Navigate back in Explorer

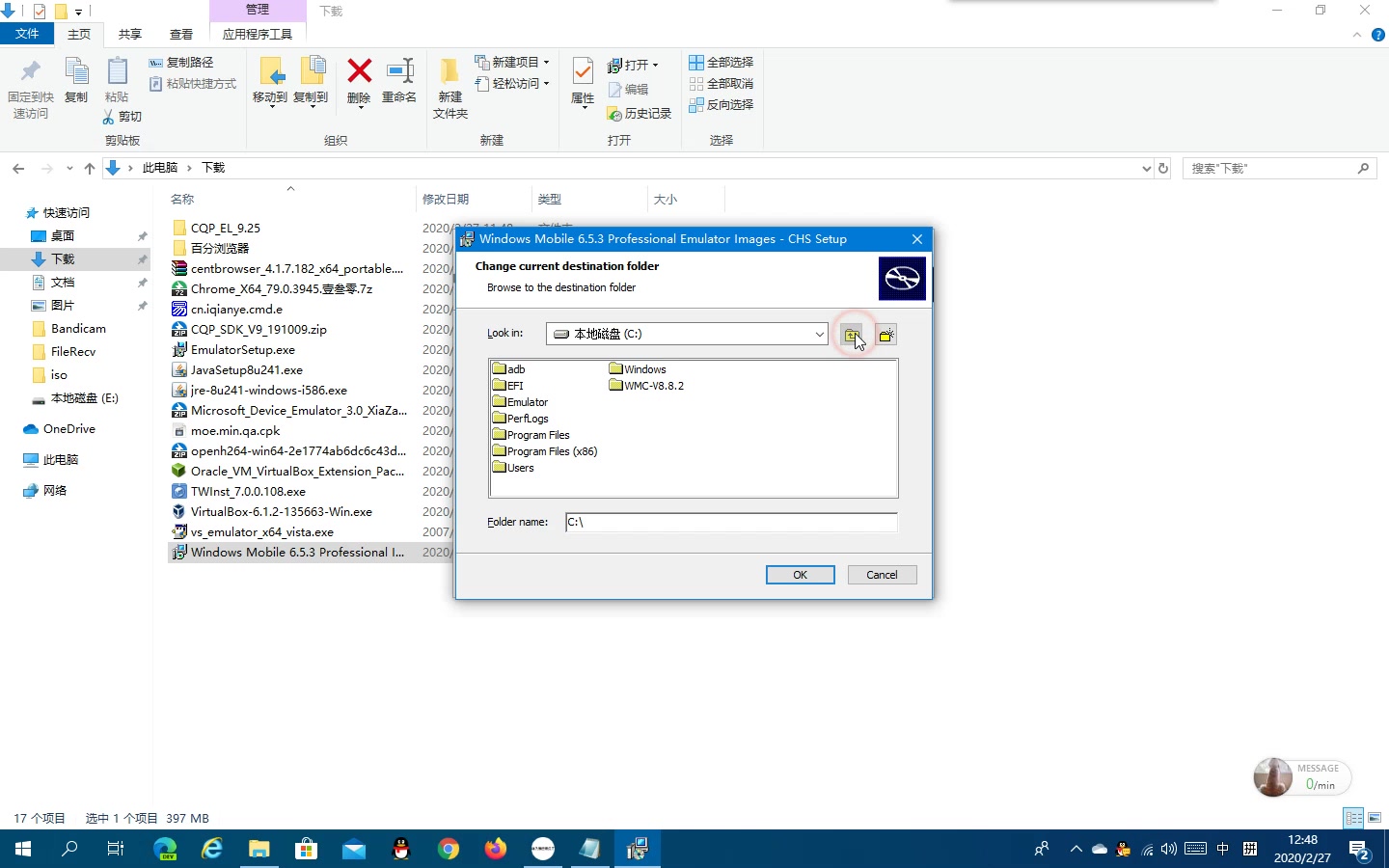(x=18, y=169)
